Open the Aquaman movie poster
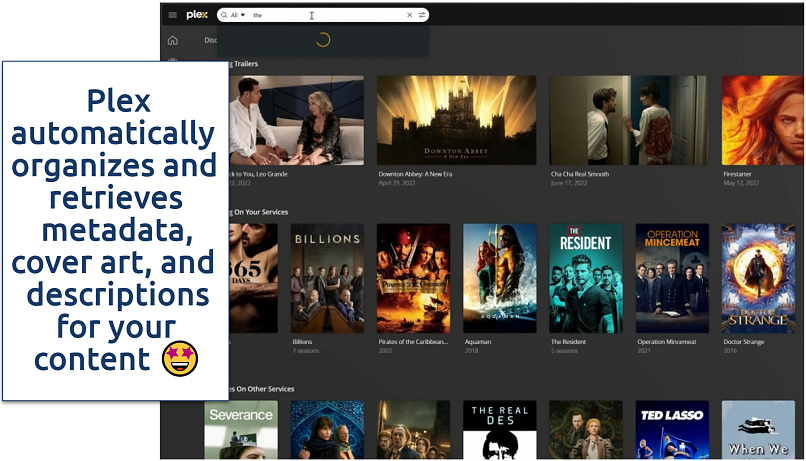 (x=499, y=278)
